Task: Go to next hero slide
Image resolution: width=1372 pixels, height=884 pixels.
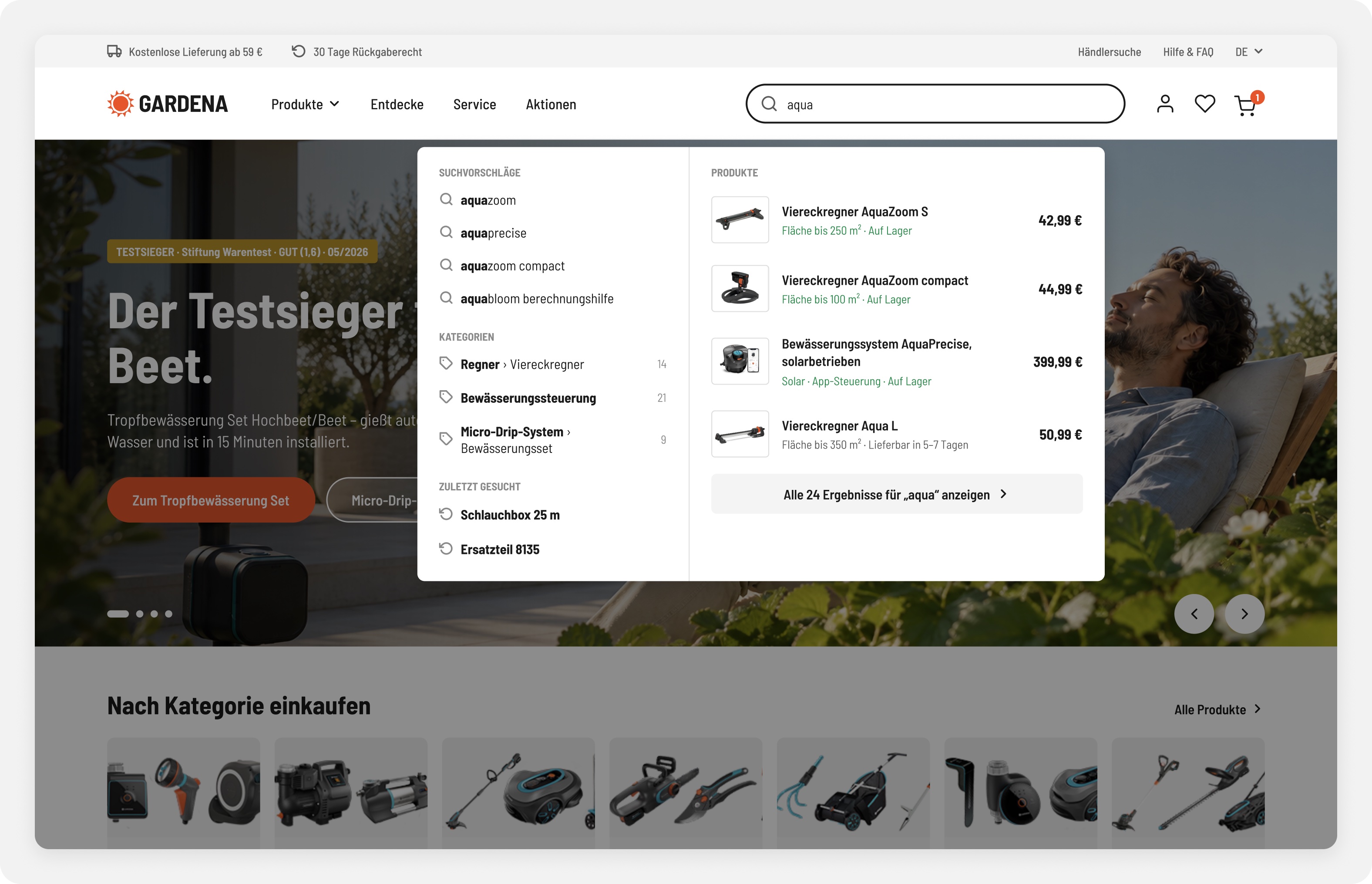Action: point(1244,614)
